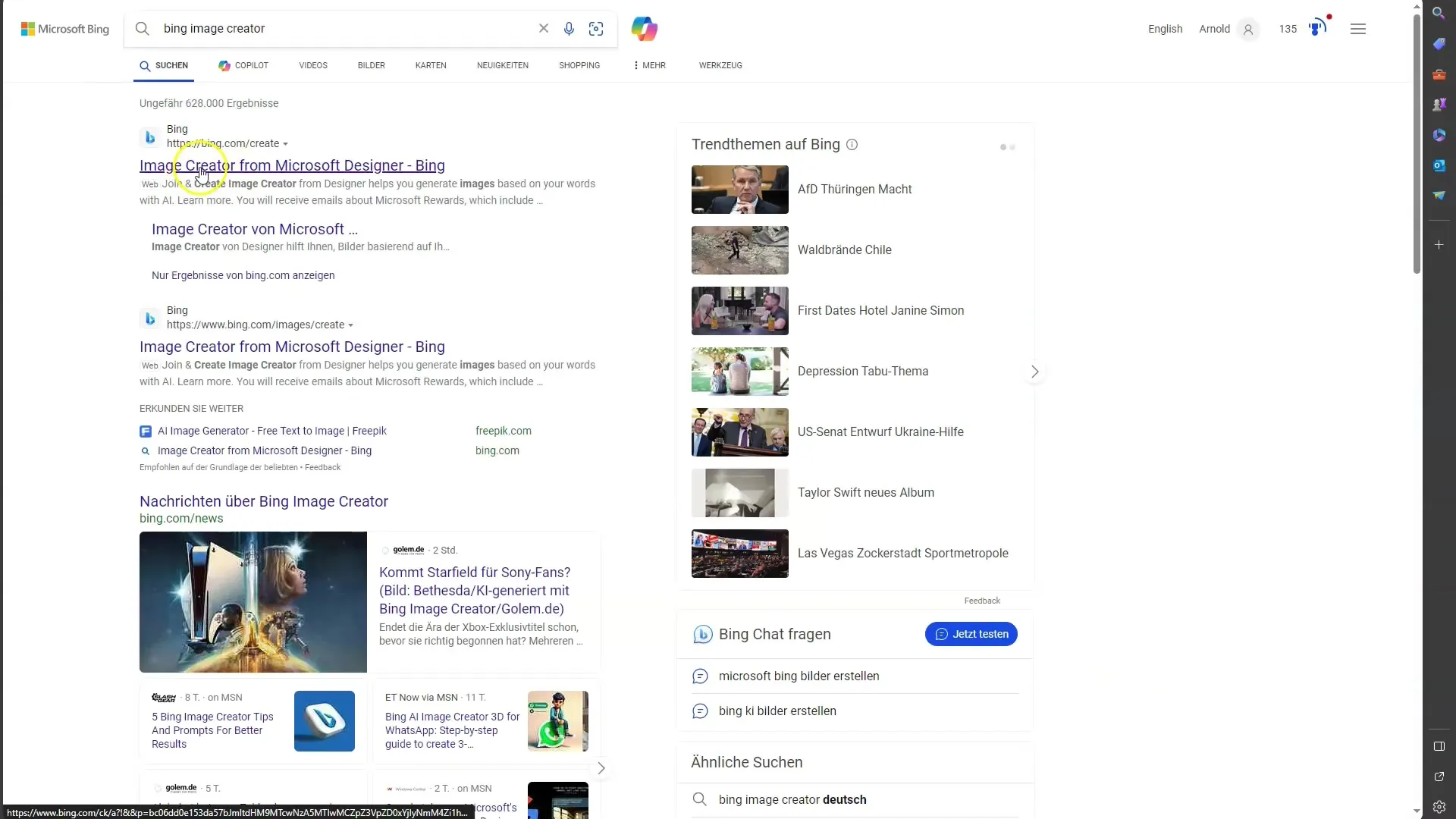Viewport: 1456px width, 819px height.
Task: Toggle the WERKZEUG menu option
Action: 721,65
